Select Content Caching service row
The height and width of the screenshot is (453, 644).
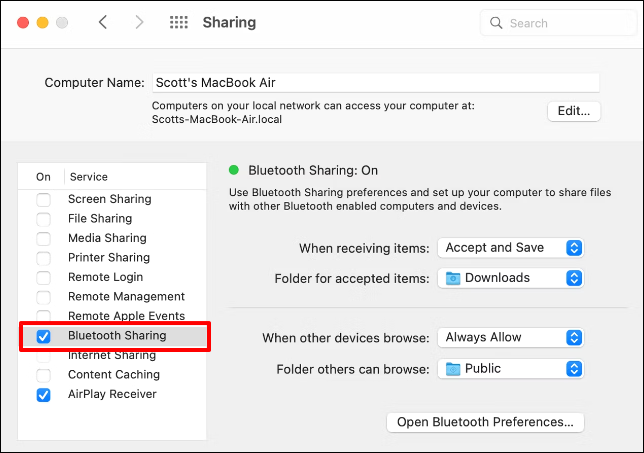[x=112, y=375]
